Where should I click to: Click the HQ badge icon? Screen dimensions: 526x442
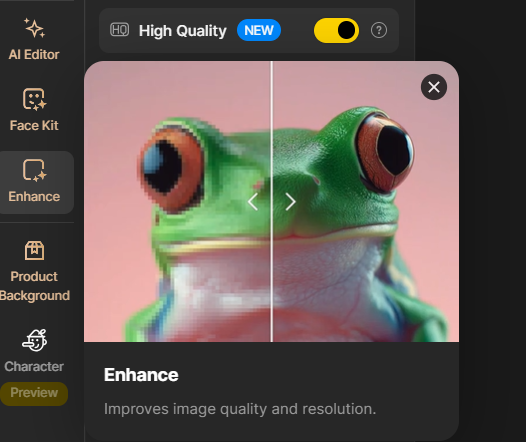click(119, 30)
